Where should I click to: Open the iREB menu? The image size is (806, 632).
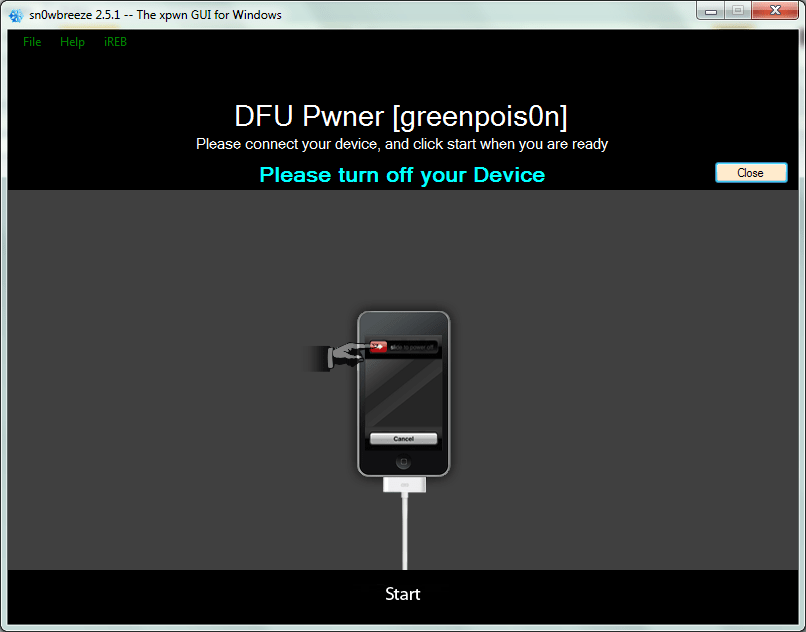click(115, 42)
